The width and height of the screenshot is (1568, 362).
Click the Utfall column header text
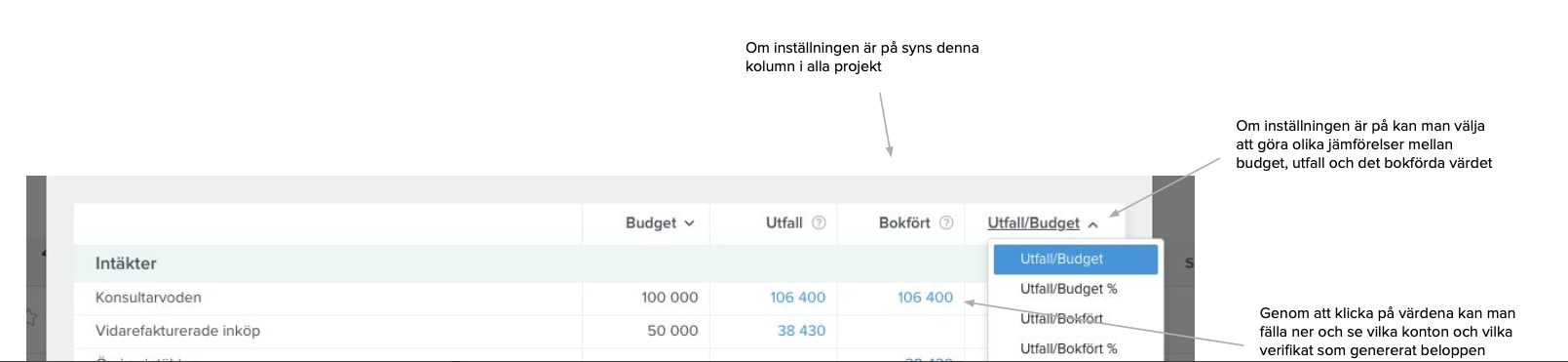784,222
